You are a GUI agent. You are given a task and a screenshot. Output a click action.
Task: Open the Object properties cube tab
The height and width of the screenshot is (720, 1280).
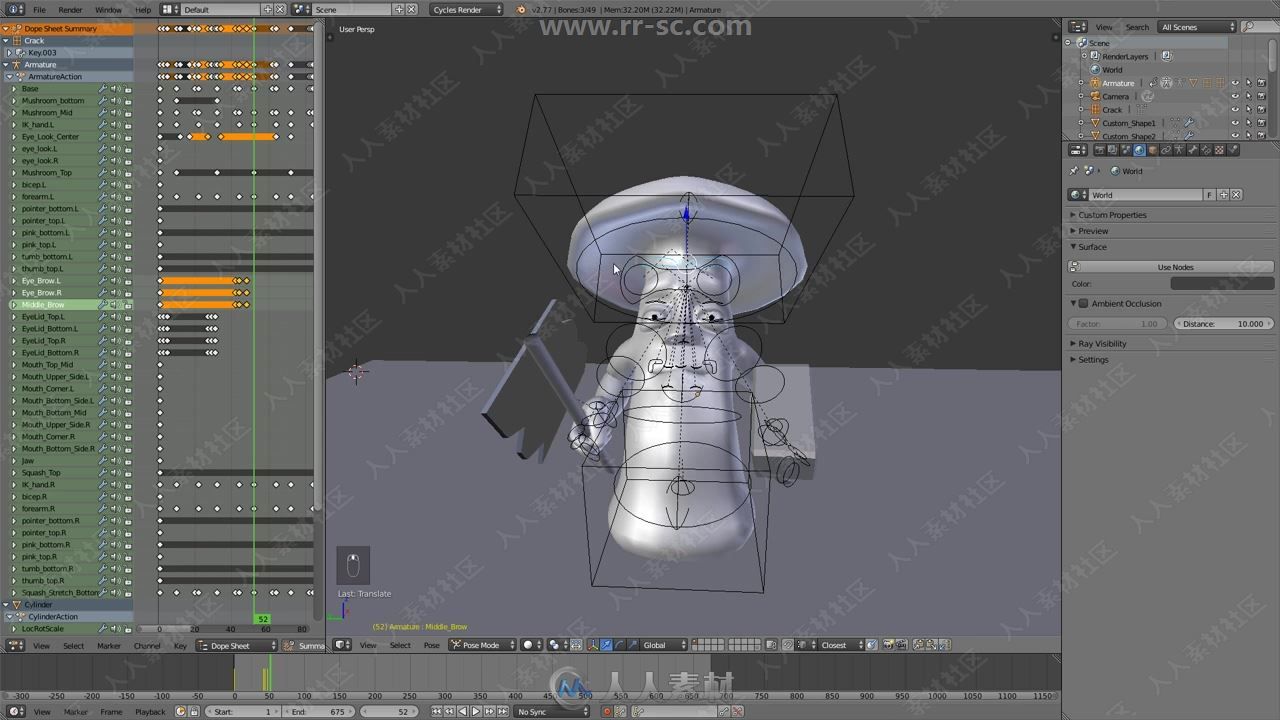click(1153, 150)
